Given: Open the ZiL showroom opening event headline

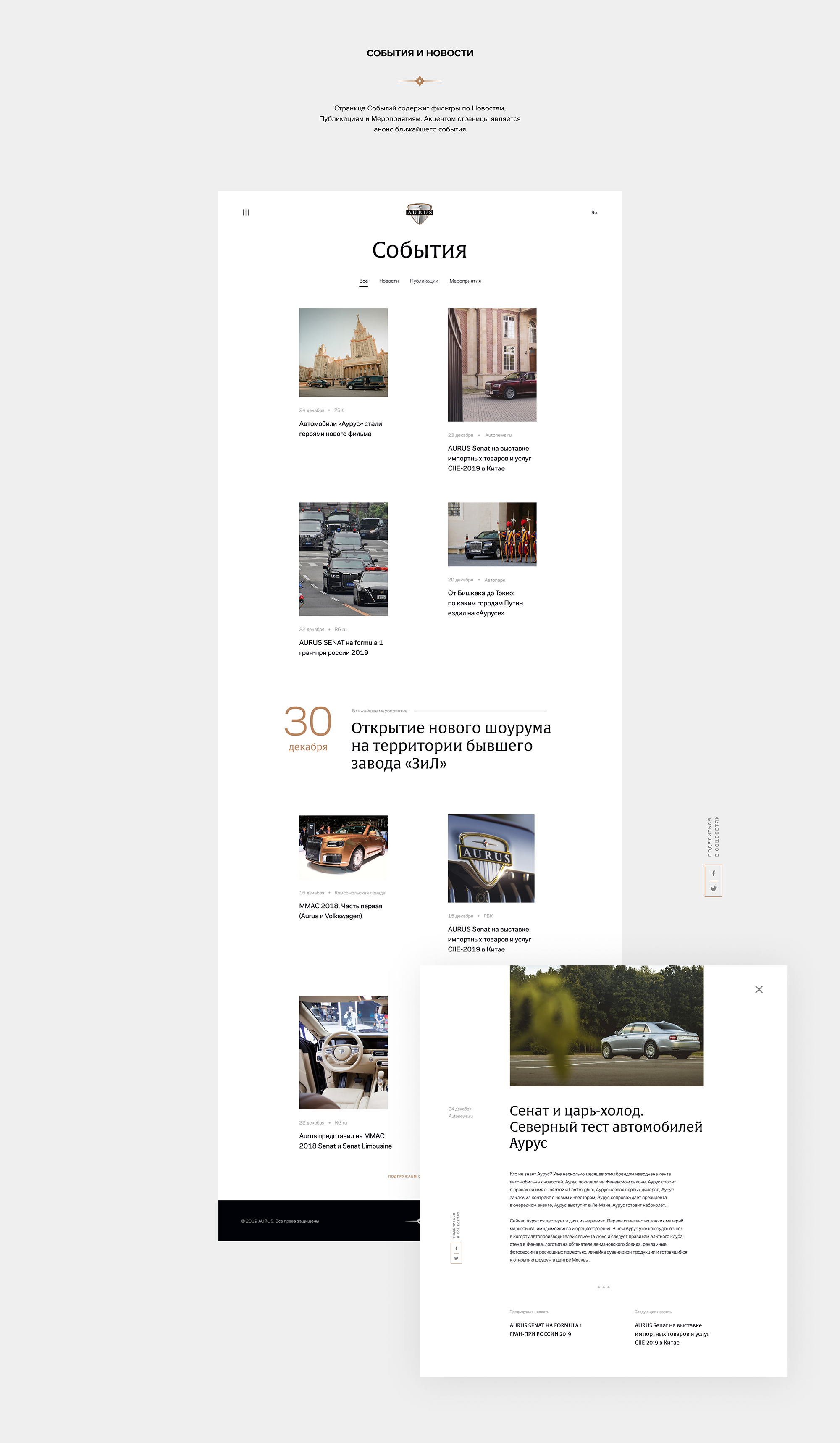Looking at the screenshot, I should [x=451, y=745].
